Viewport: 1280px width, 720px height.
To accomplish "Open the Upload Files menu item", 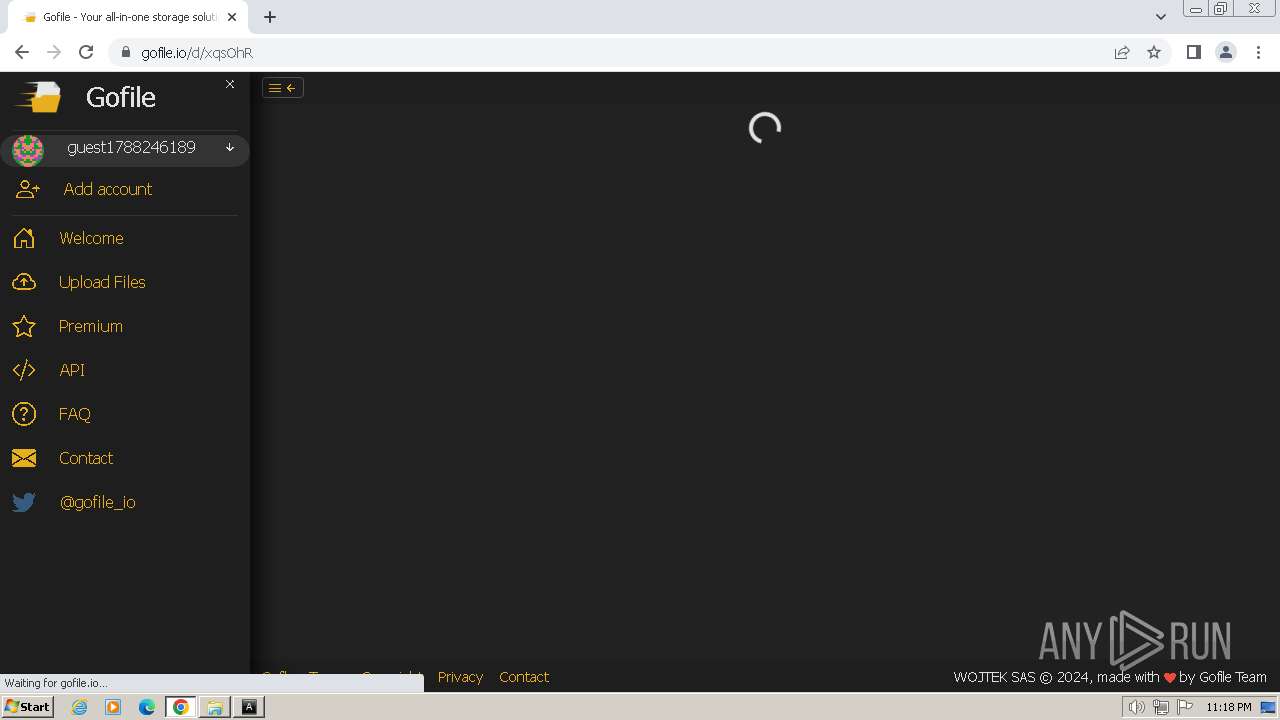I will coord(102,282).
